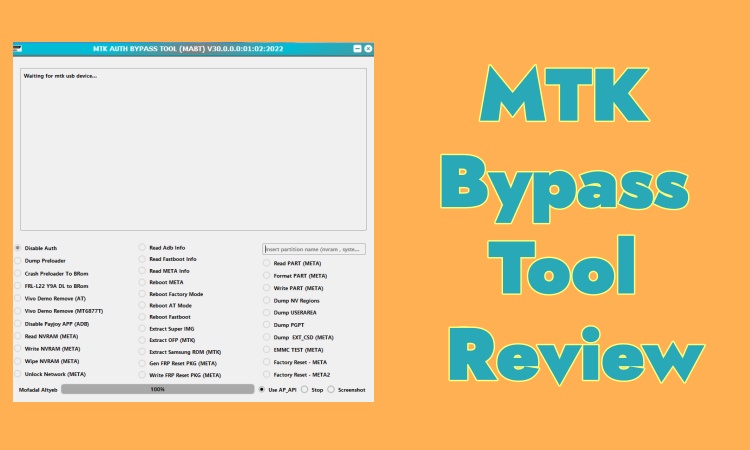The width and height of the screenshot is (750, 450).
Task: Click the partition name input field
Action: (x=314, y=249)
